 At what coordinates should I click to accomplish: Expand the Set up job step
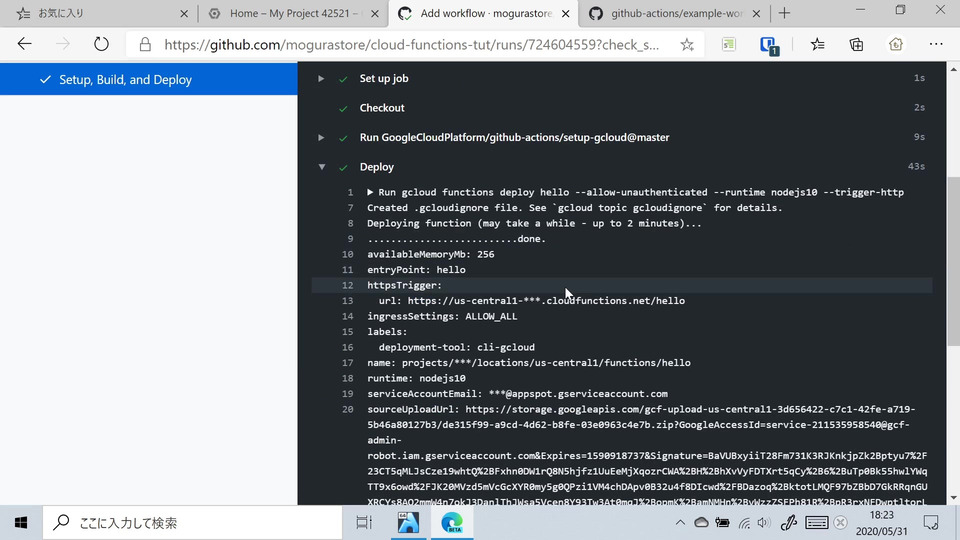[x=321, y=78]
